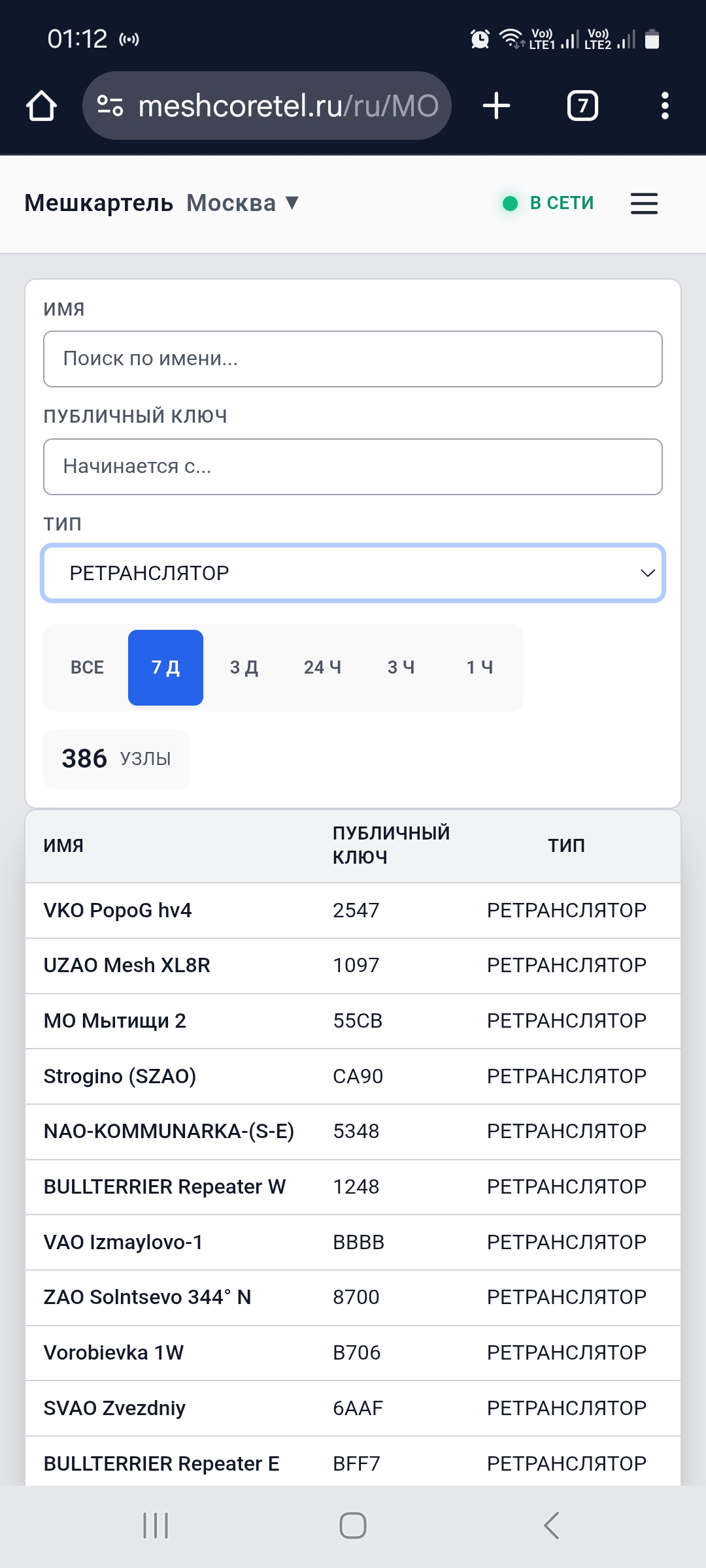Select the ВСЕ time filter
Screen dimensions: 706x1568
point(87,668)
